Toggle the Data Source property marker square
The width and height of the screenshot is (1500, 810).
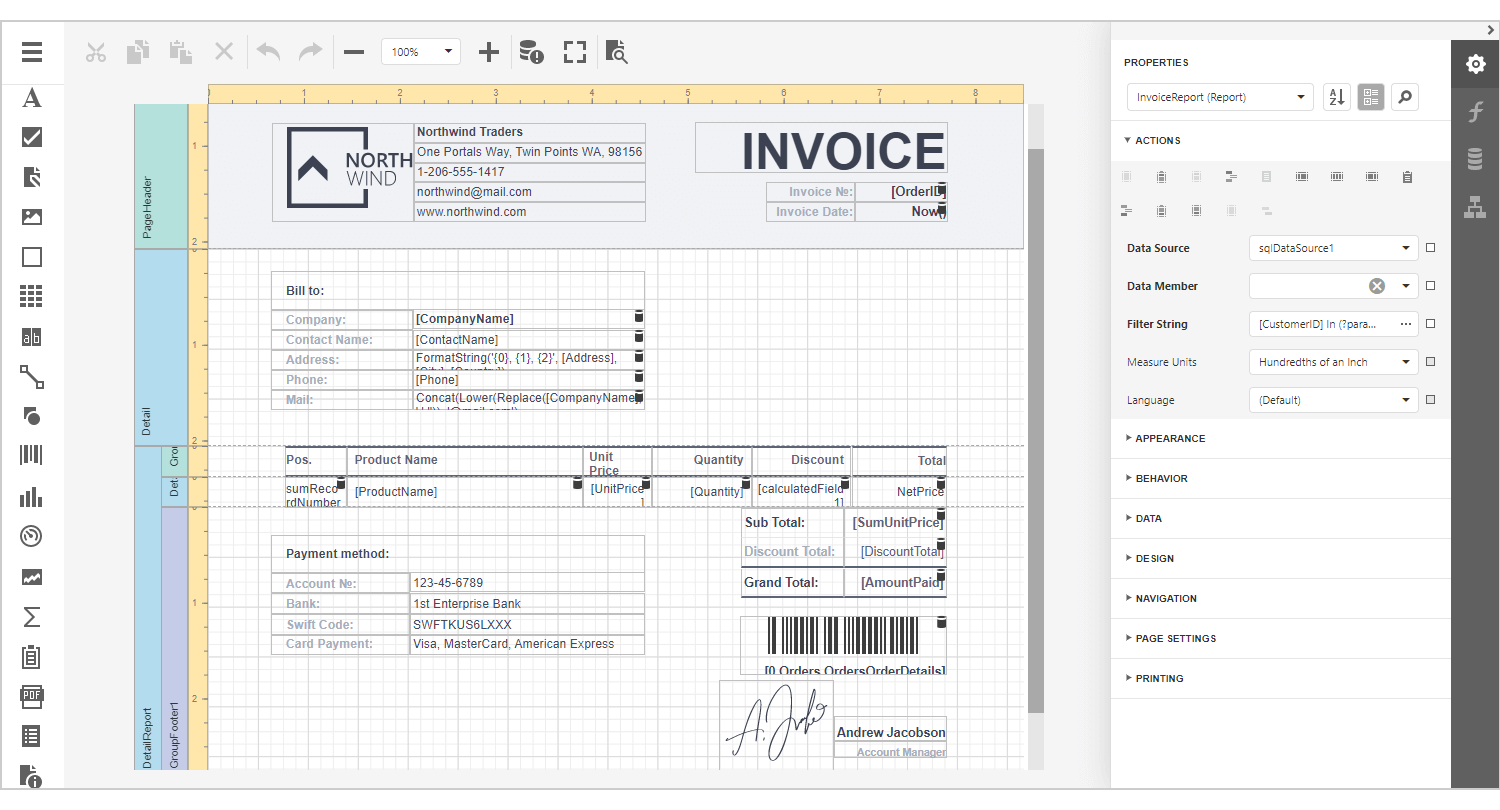[1430, 248]
